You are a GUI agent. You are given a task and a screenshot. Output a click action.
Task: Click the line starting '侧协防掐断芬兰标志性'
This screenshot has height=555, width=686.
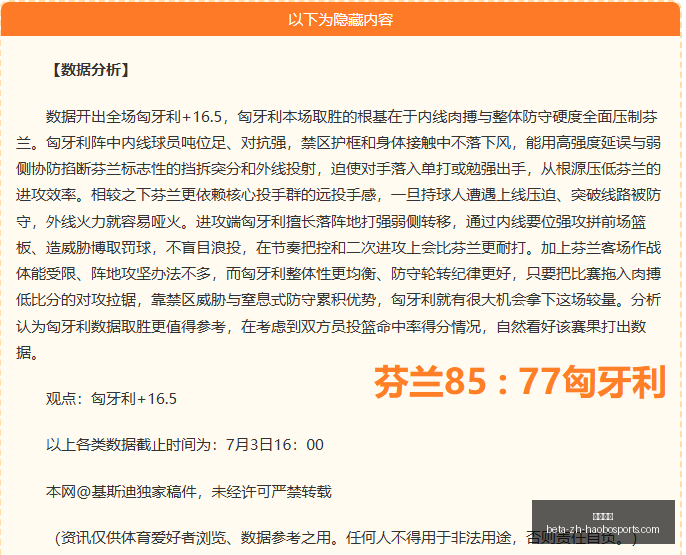[x=338, y=169]
